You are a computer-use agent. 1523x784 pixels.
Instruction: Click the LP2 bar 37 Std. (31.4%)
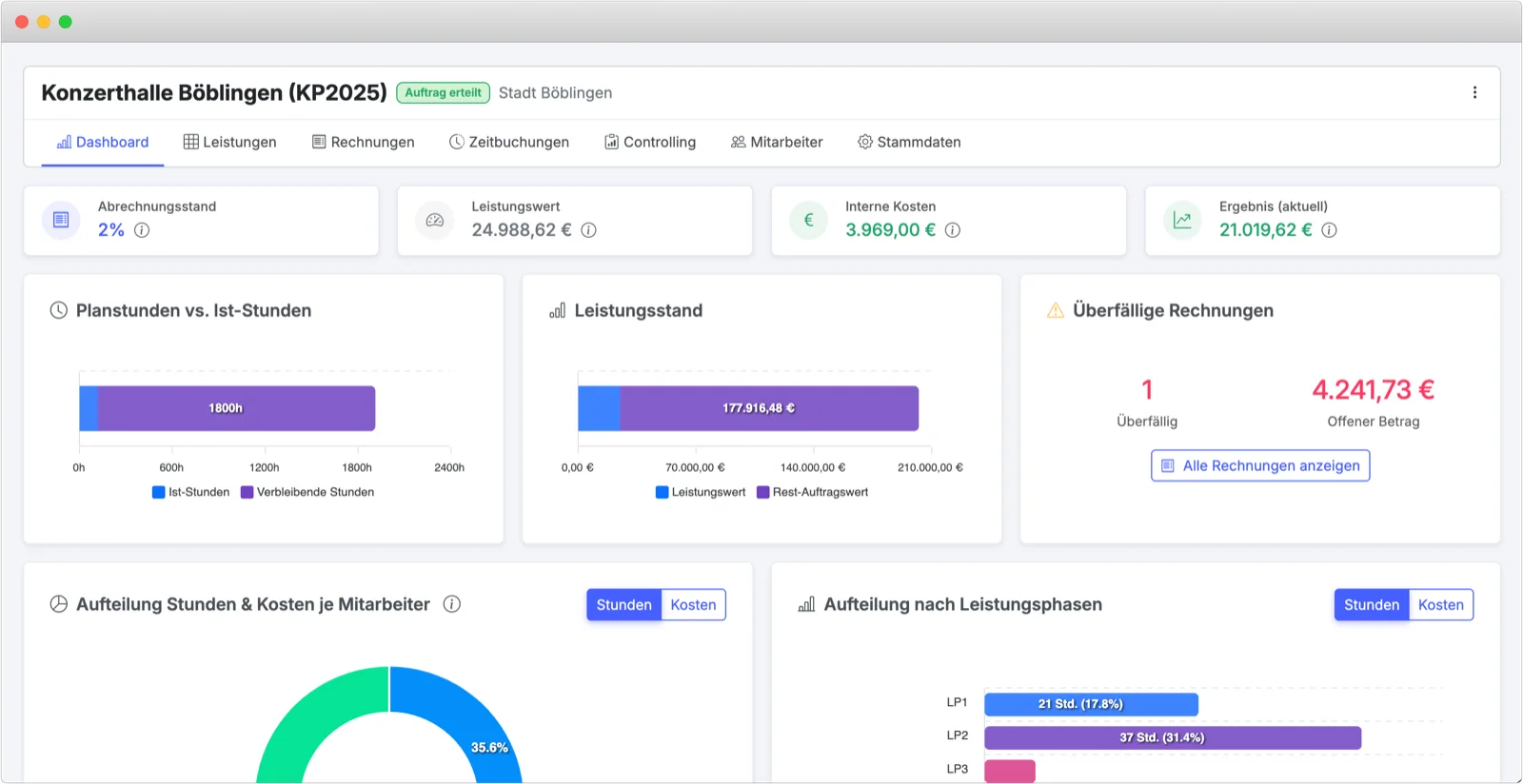(1173, 737)
